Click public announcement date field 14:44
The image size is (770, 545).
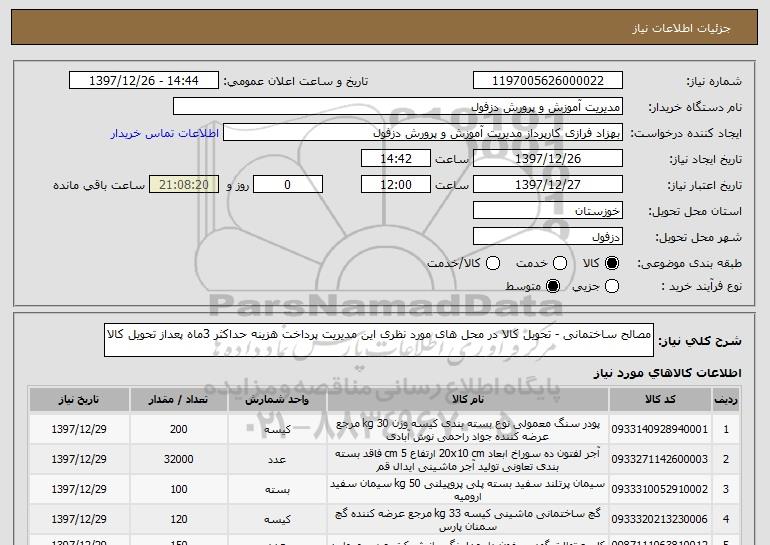pos(144,81)
